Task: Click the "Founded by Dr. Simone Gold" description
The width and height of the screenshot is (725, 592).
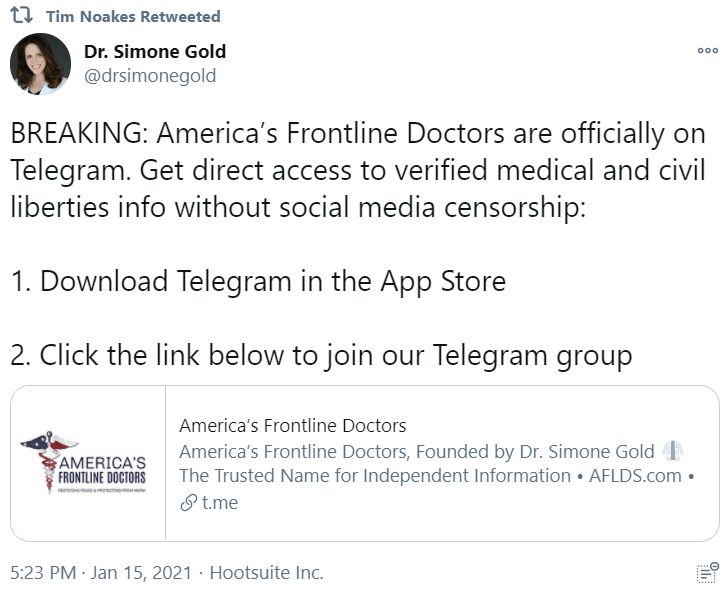Action: point(416,451)
